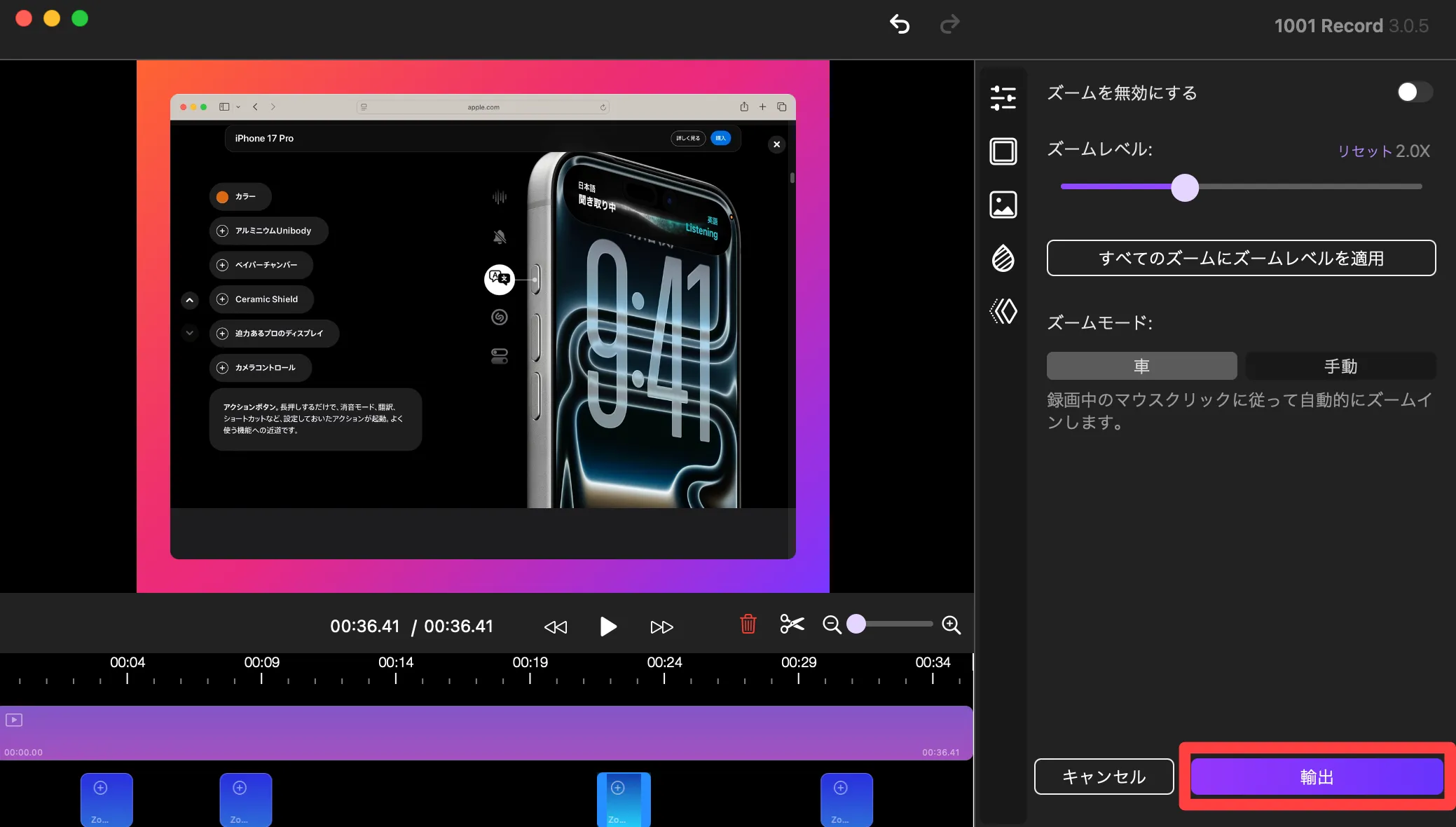Toggle the ズームを無効にする switch
Viewport: 1456px width, 827px height.
coord(1414,92)
